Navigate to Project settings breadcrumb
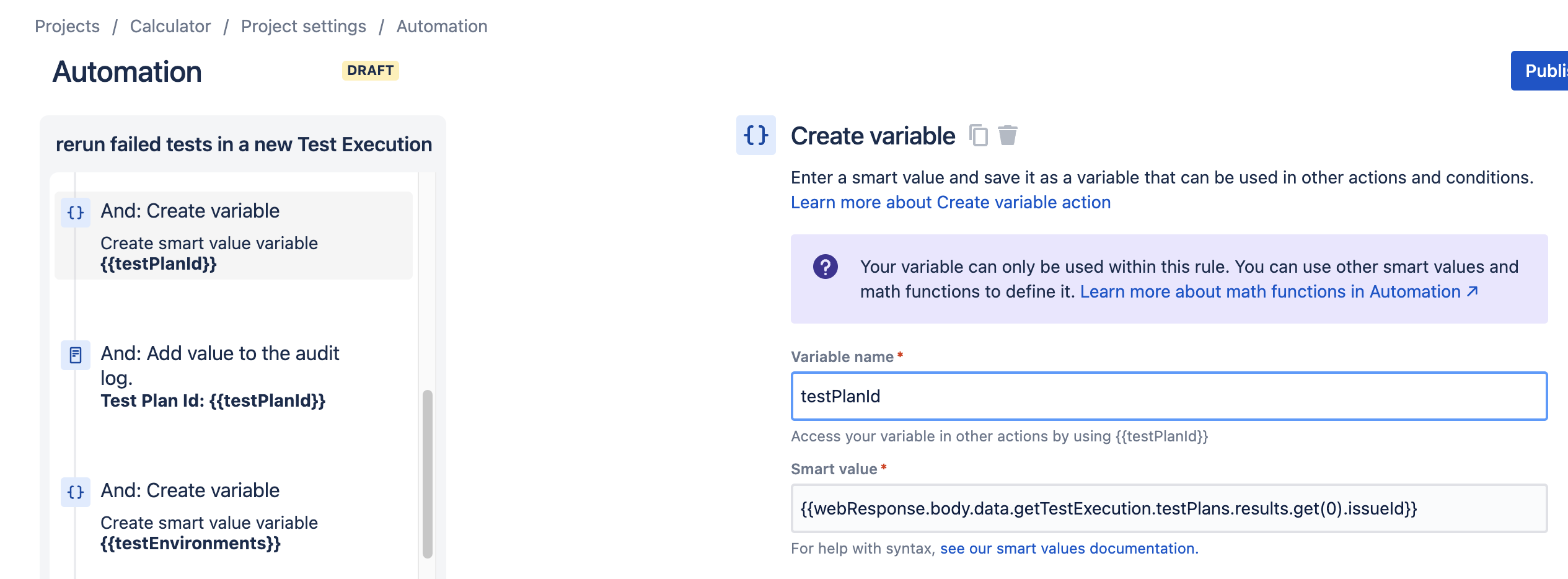The width and height of the screenshot is (1568, 579). point(304,26)
